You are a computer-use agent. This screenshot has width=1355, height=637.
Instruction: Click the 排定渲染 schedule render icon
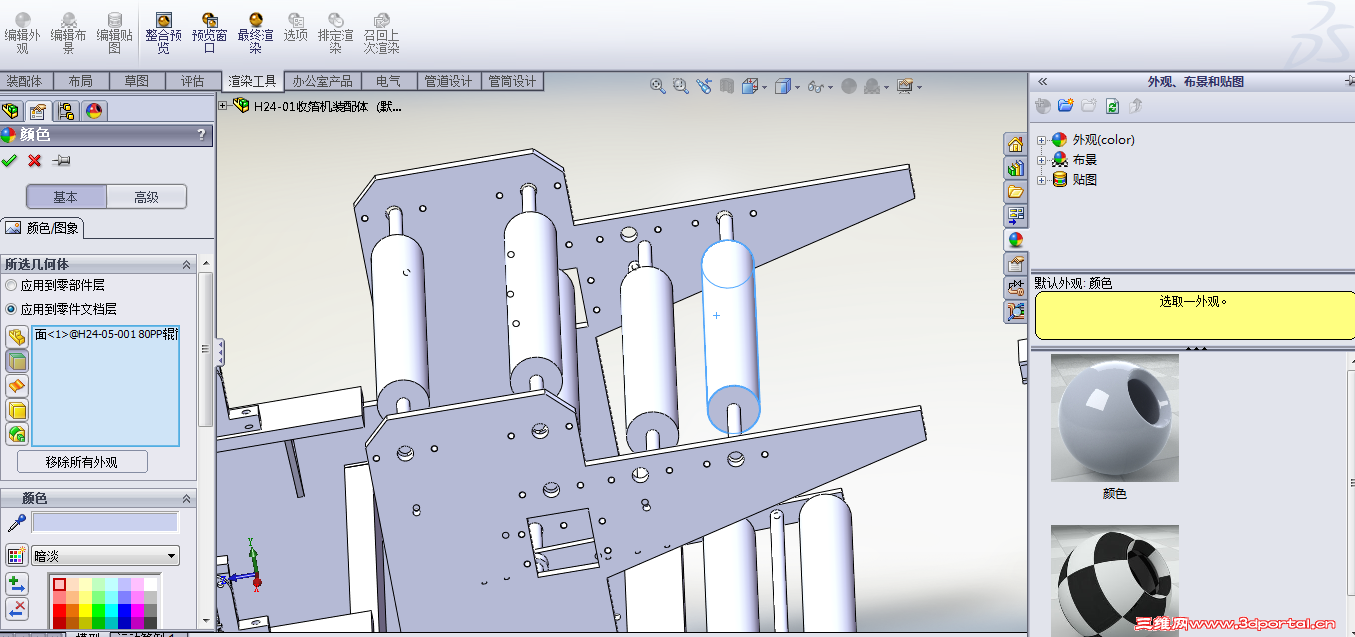click(x=336, y=20)
